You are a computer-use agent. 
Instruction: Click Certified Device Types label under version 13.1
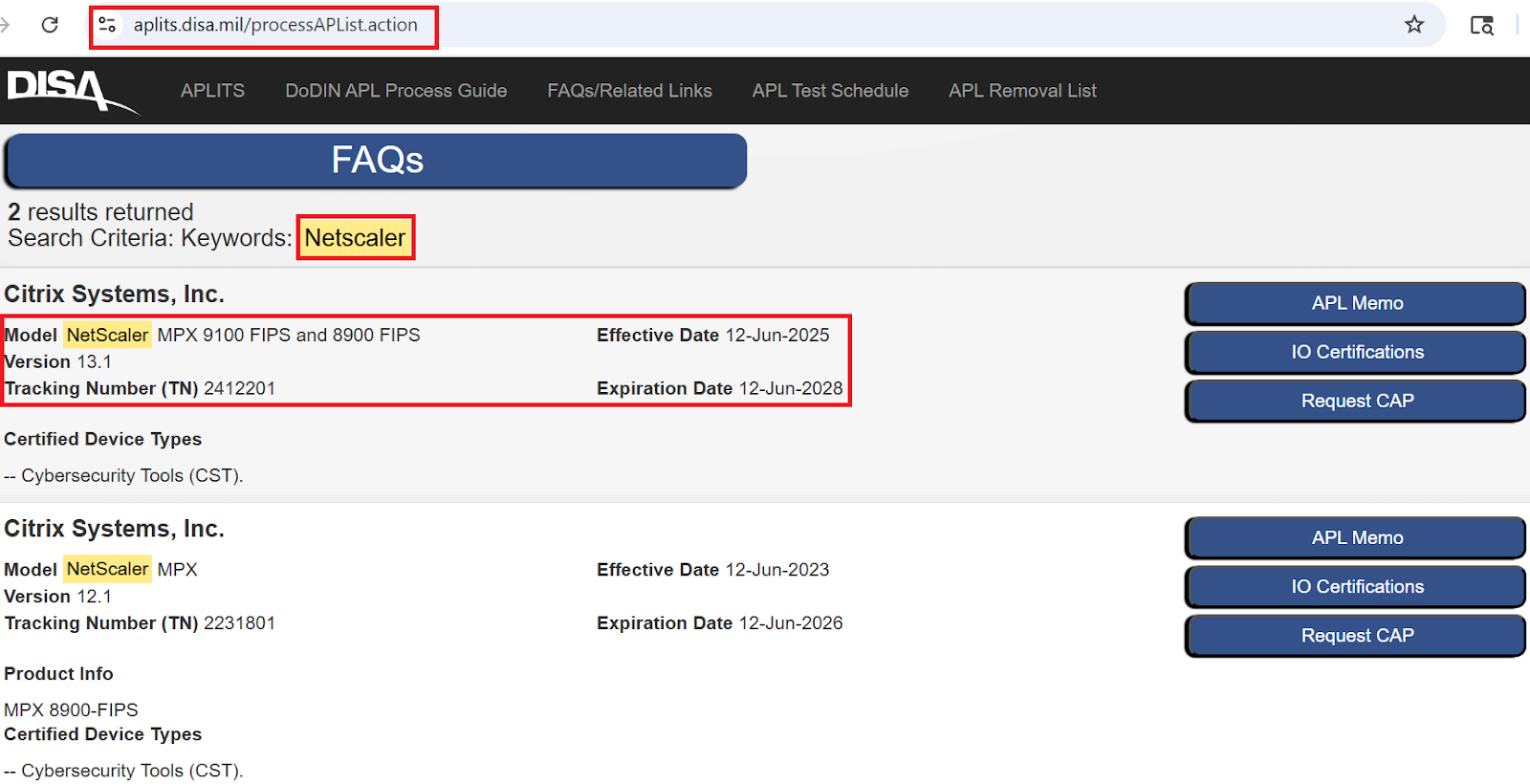(103, 440)
